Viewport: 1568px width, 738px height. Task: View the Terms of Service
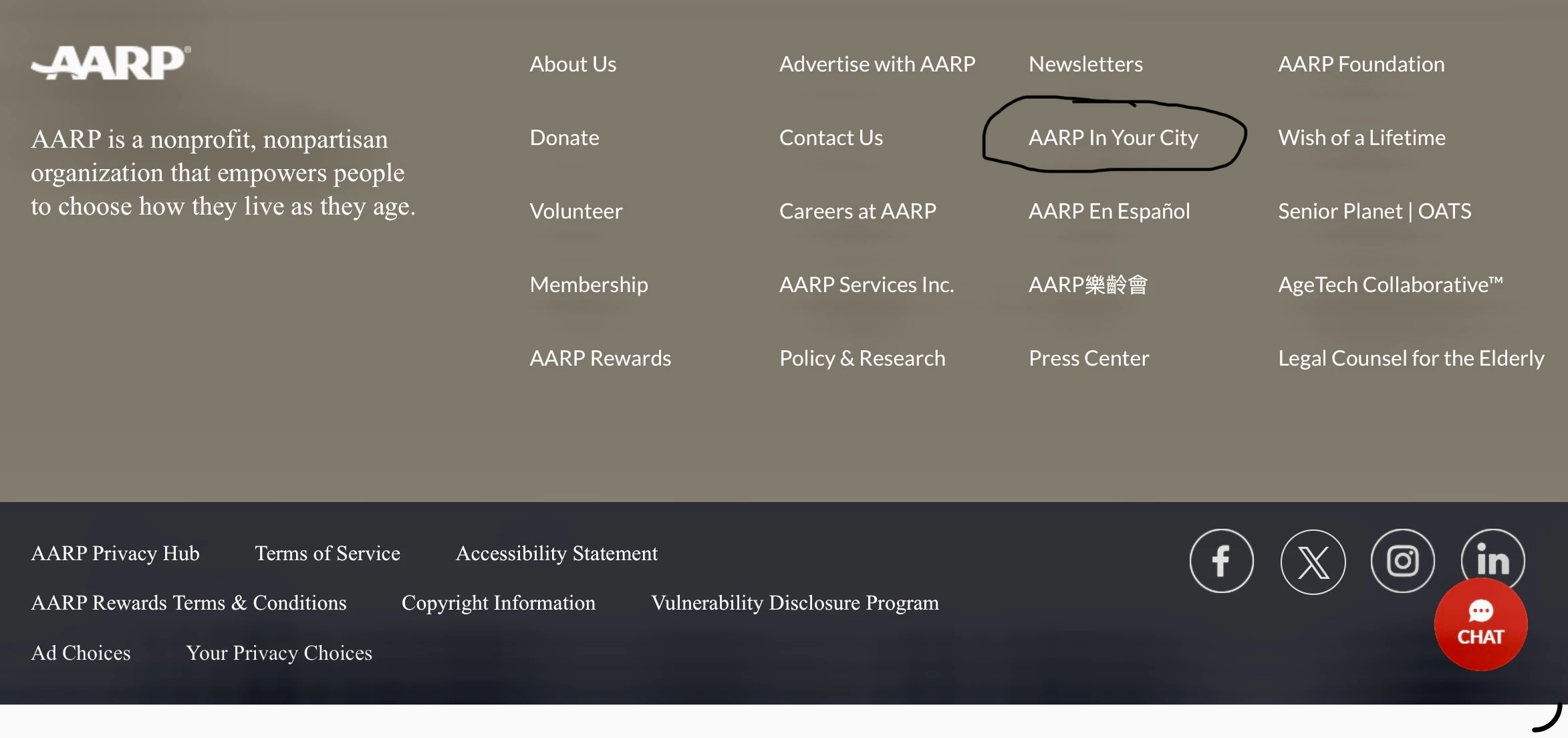(328, 553)
